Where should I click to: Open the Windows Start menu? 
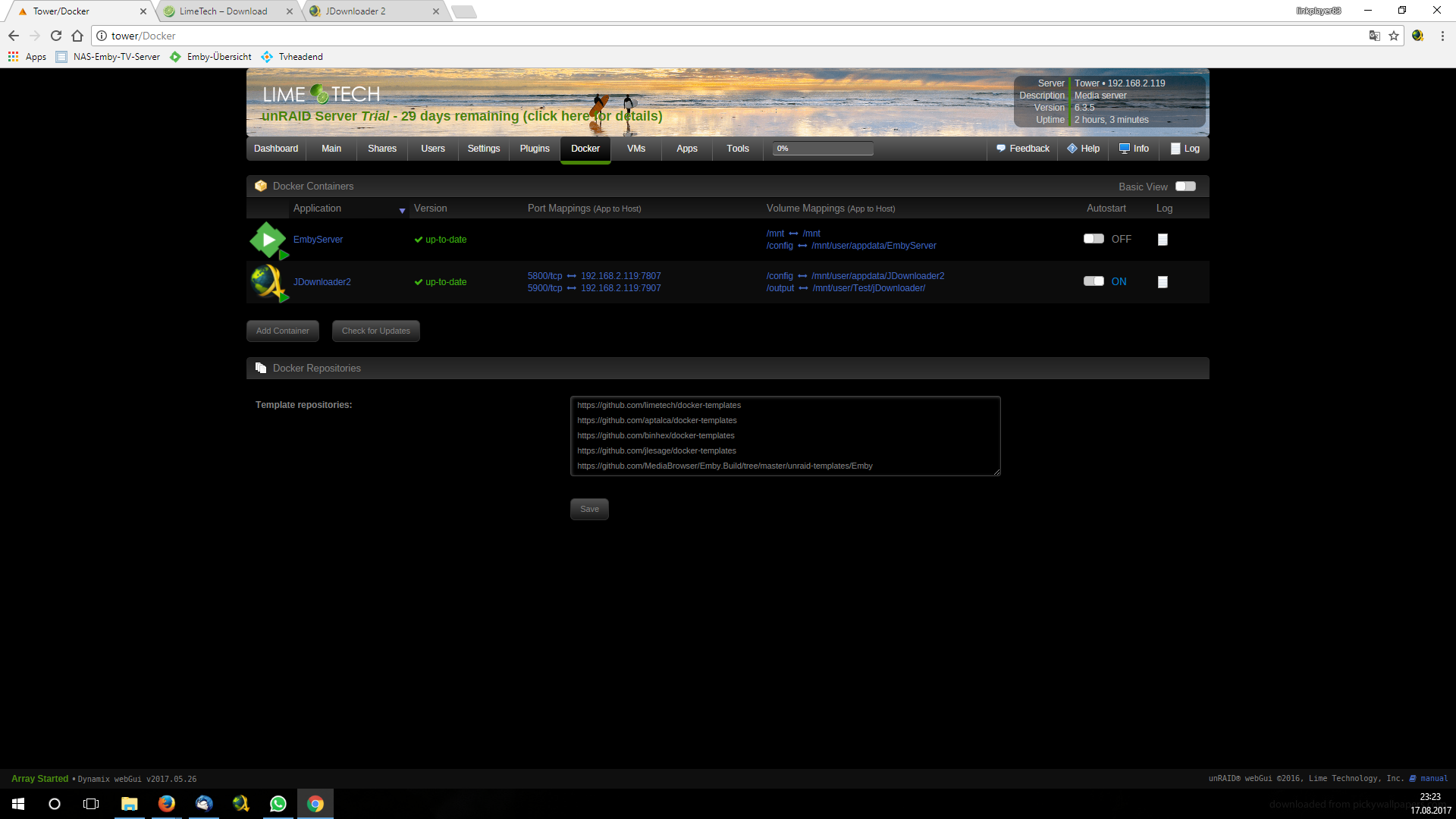pos(18,804)
